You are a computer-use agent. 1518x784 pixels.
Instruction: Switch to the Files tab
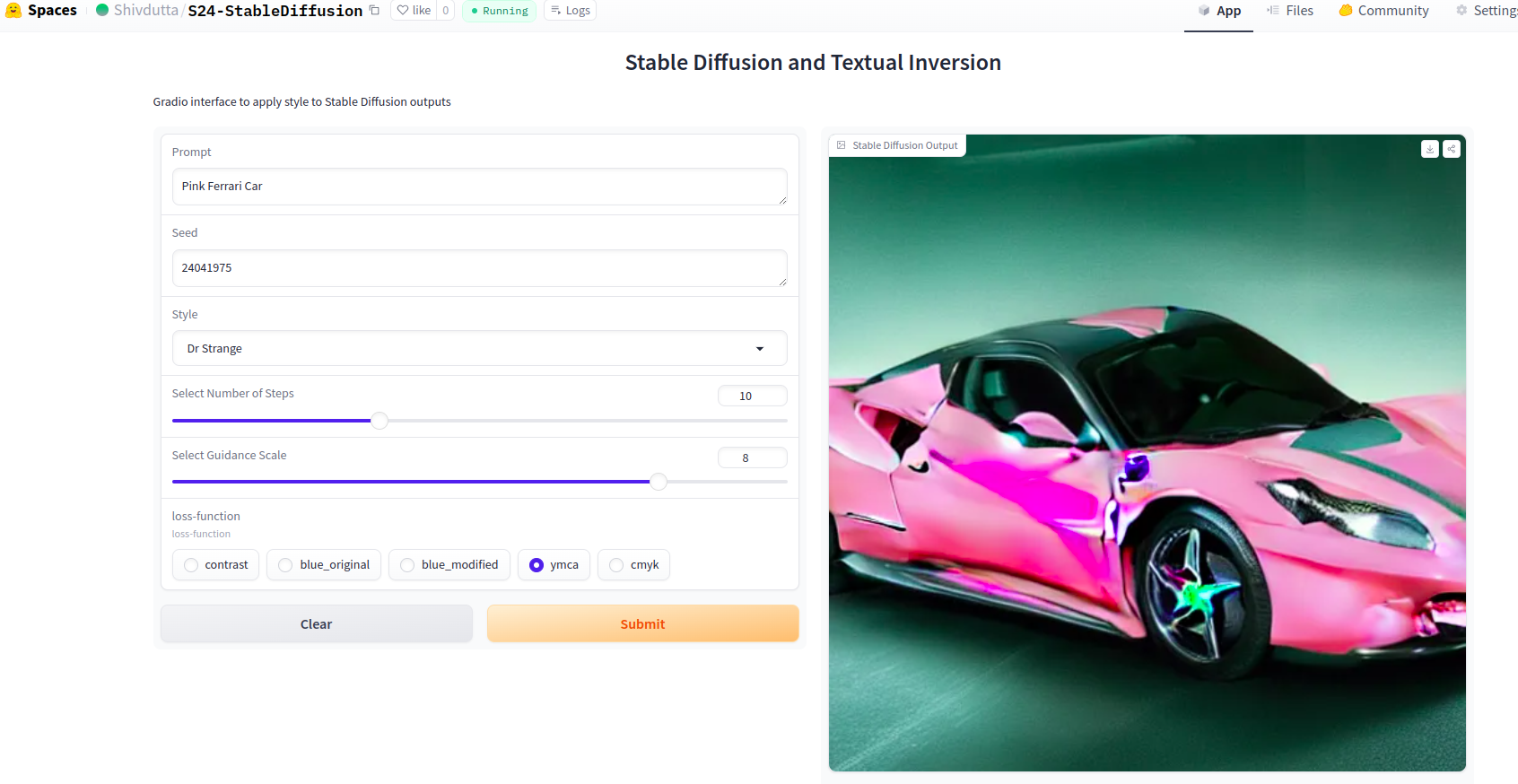[1290, 11]
